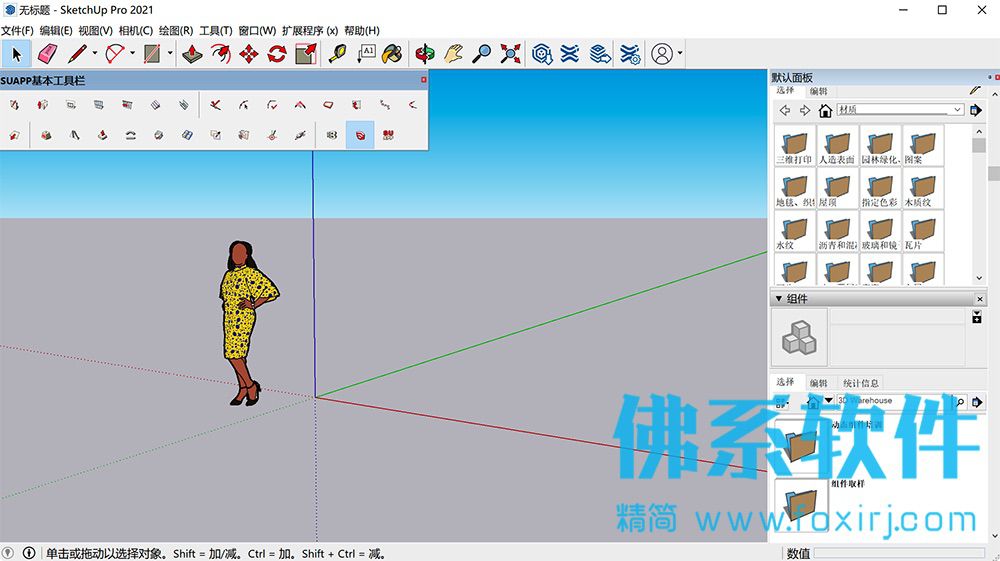Switch to the 统计信息 tab

[860, 383]
